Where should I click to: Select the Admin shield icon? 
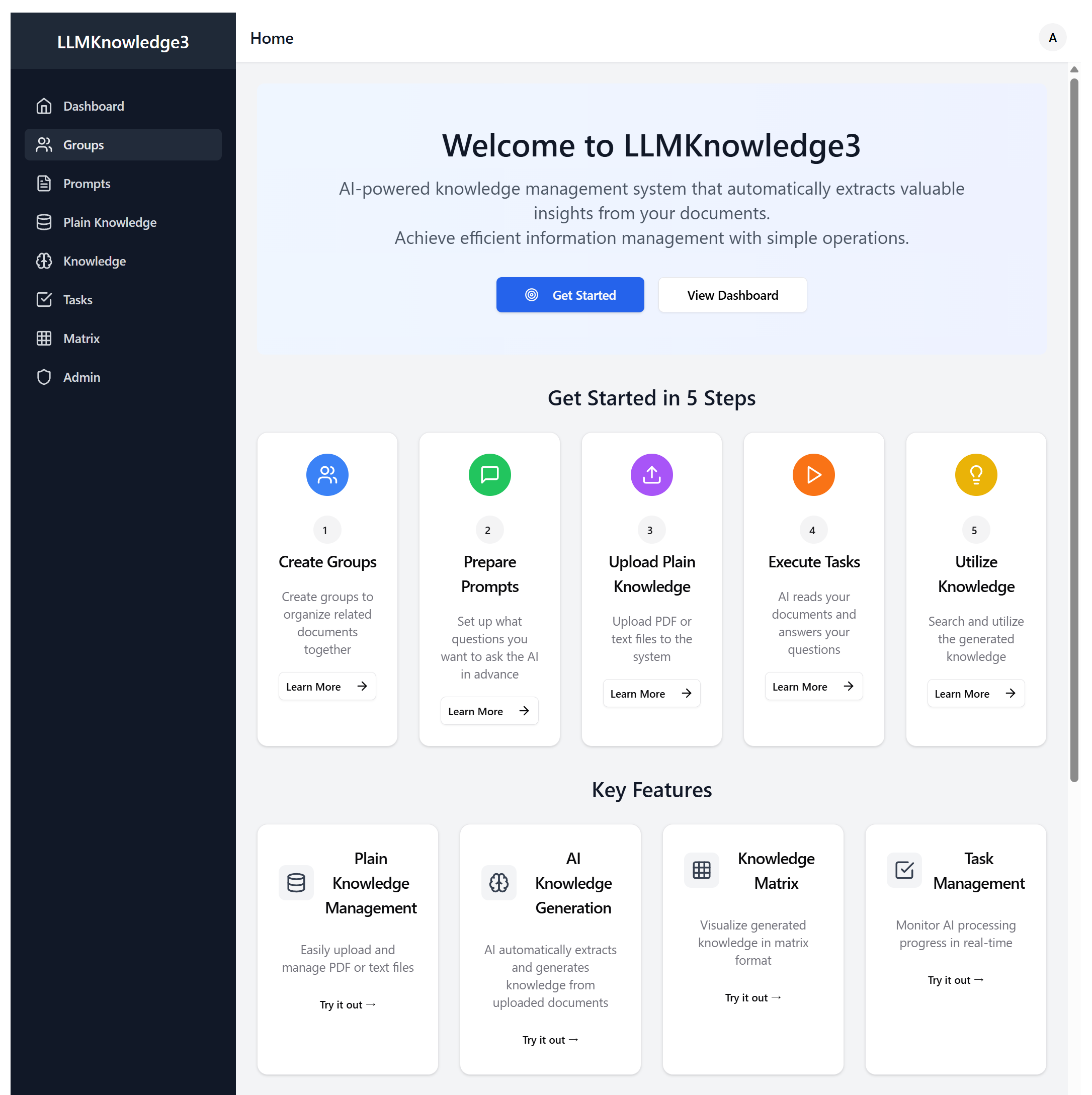[45, 377]
